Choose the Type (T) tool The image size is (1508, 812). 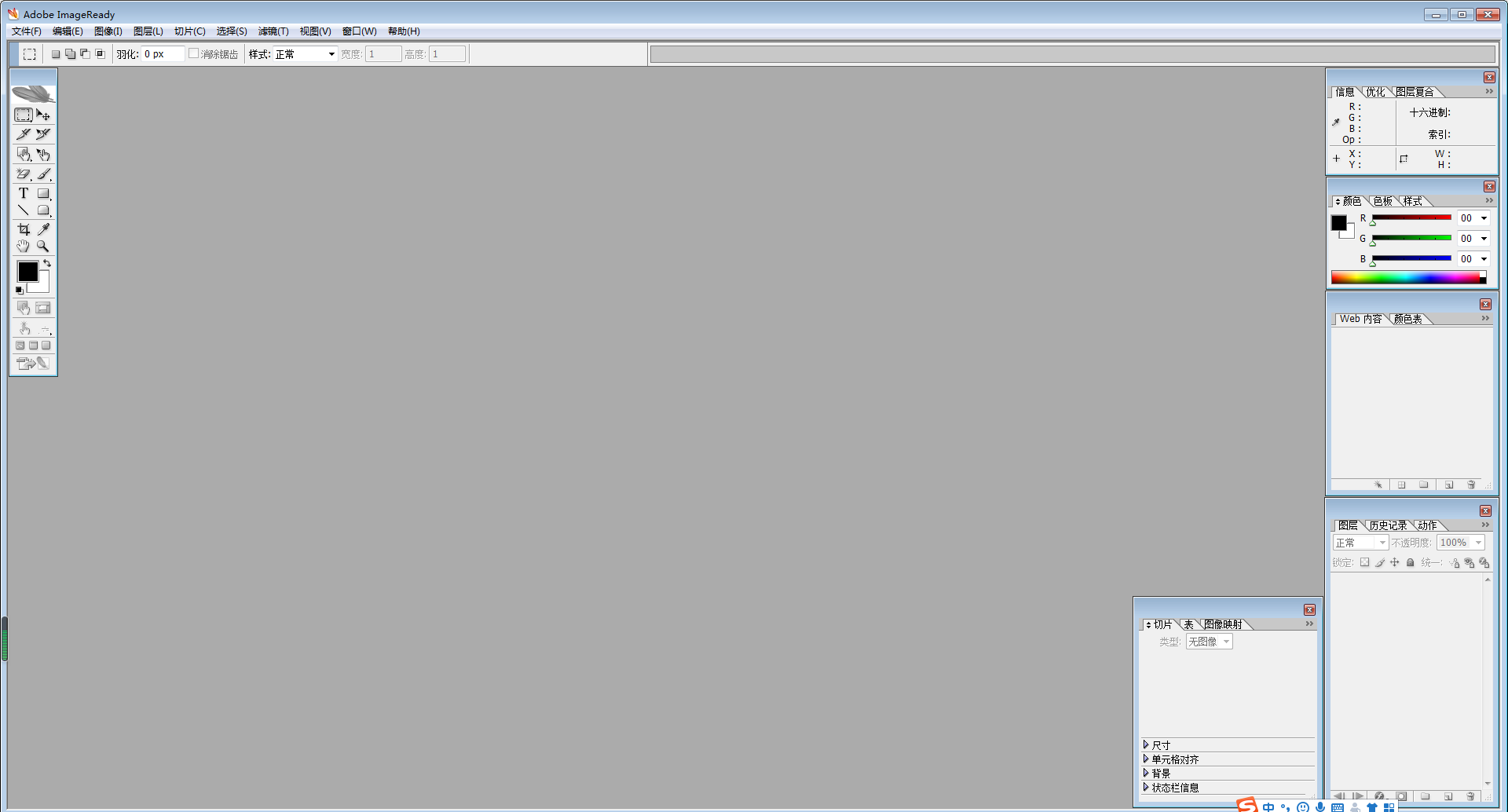[24, 193]
